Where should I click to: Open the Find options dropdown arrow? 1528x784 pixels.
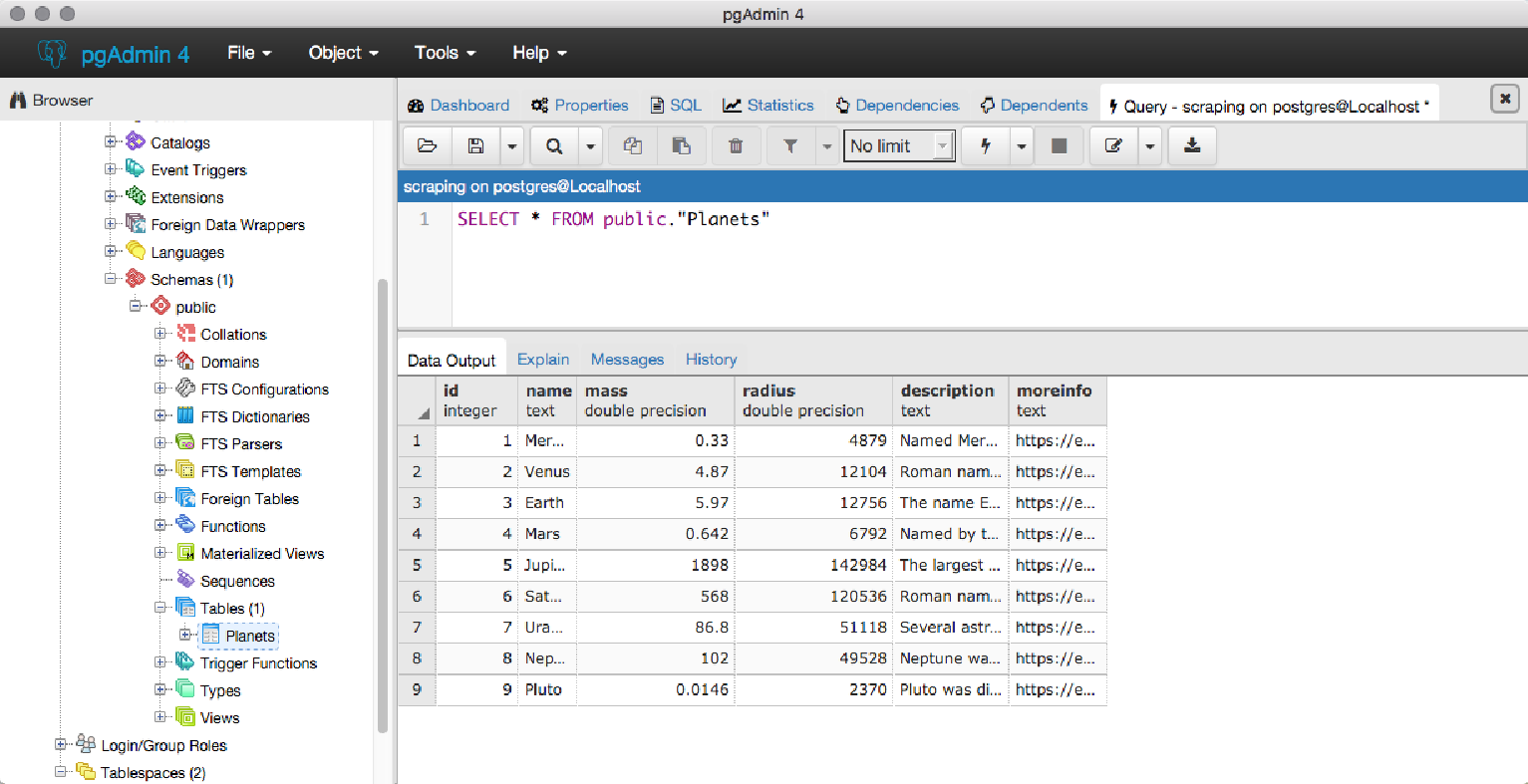[x=590, y=146]
